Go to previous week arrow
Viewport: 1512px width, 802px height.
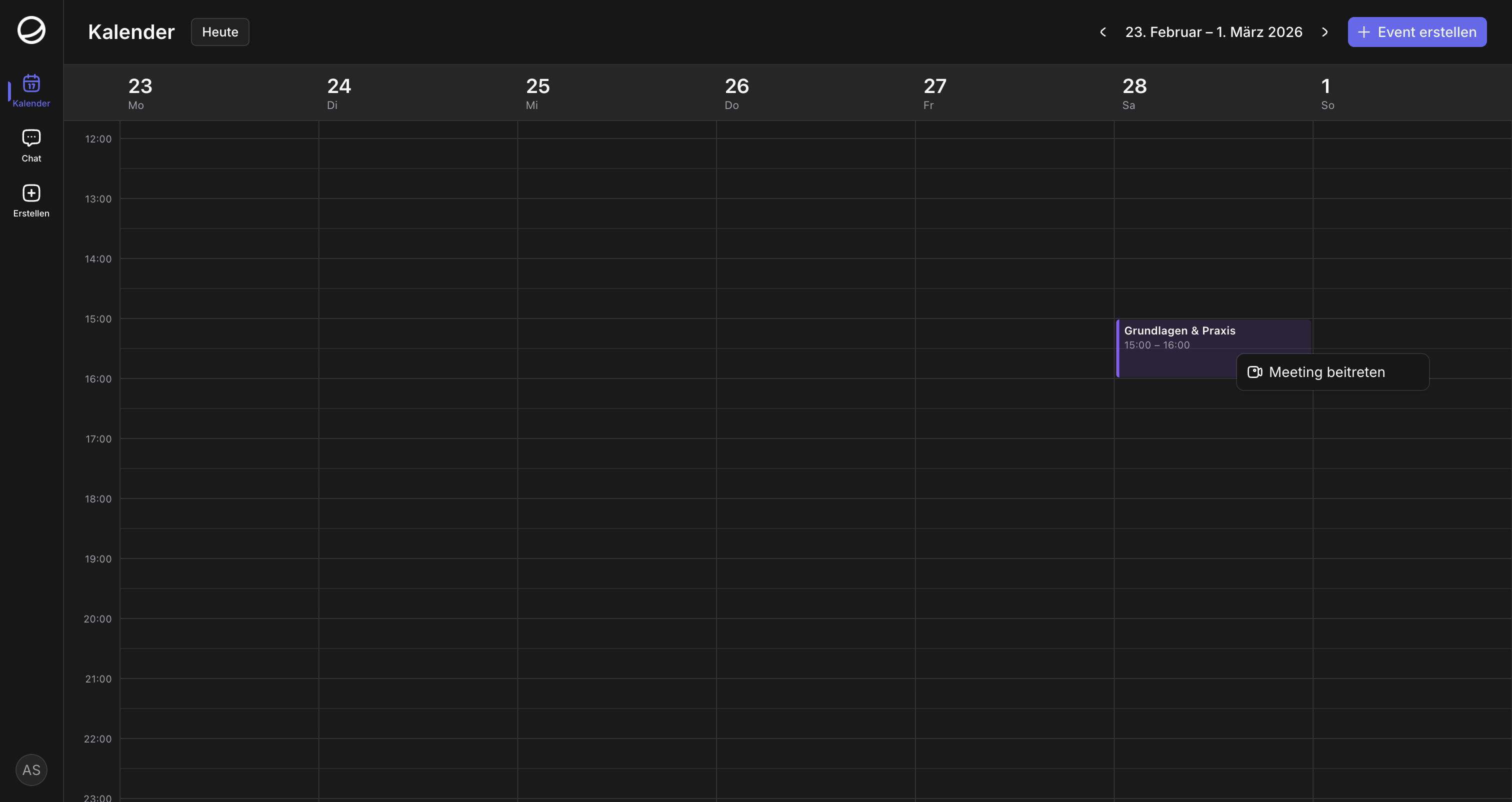1103,32
